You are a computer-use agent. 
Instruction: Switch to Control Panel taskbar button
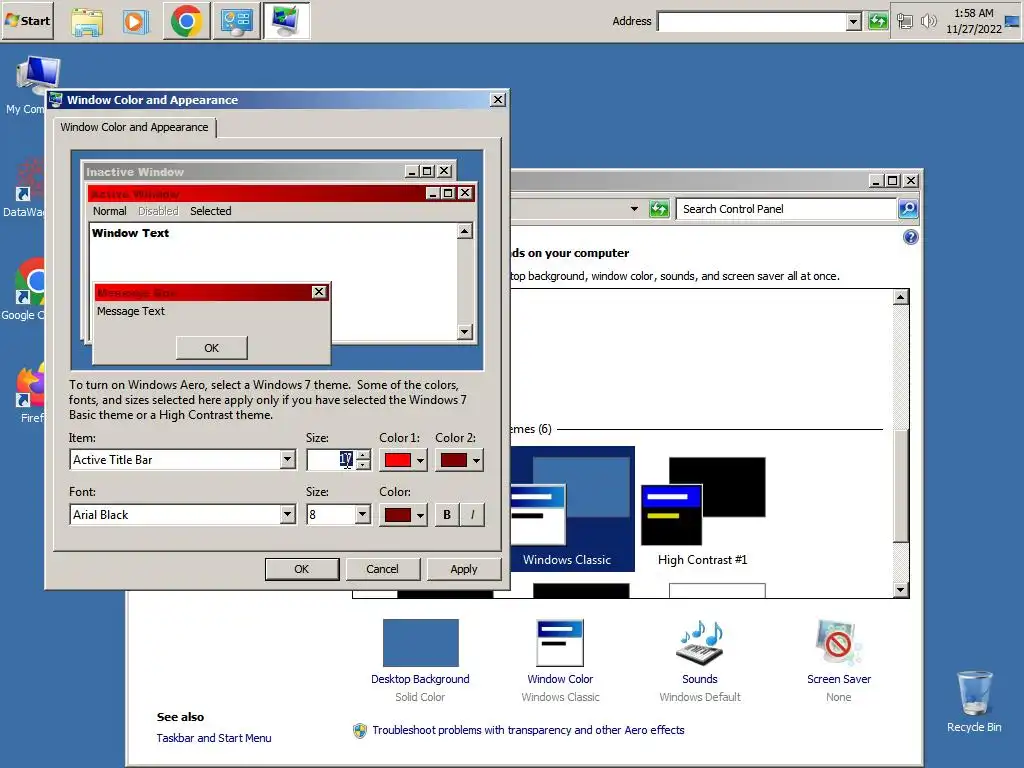pos(236,22)
